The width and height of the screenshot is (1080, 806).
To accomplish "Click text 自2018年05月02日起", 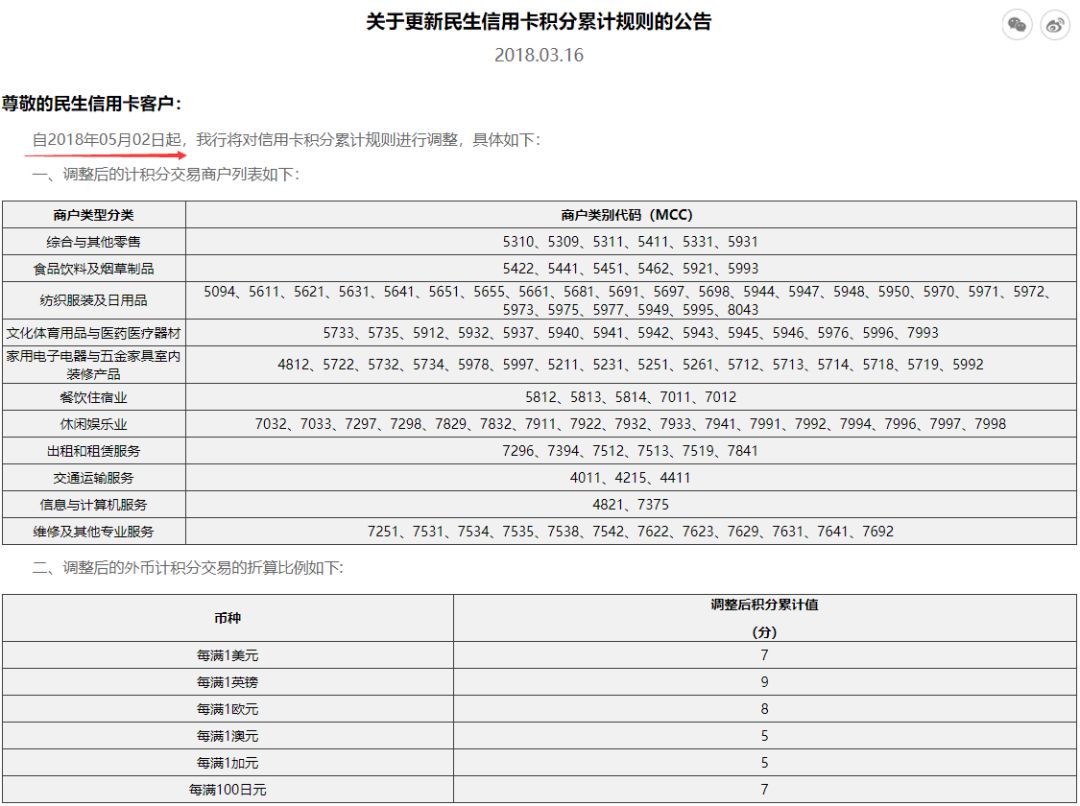I will click(x=107, y=140).
